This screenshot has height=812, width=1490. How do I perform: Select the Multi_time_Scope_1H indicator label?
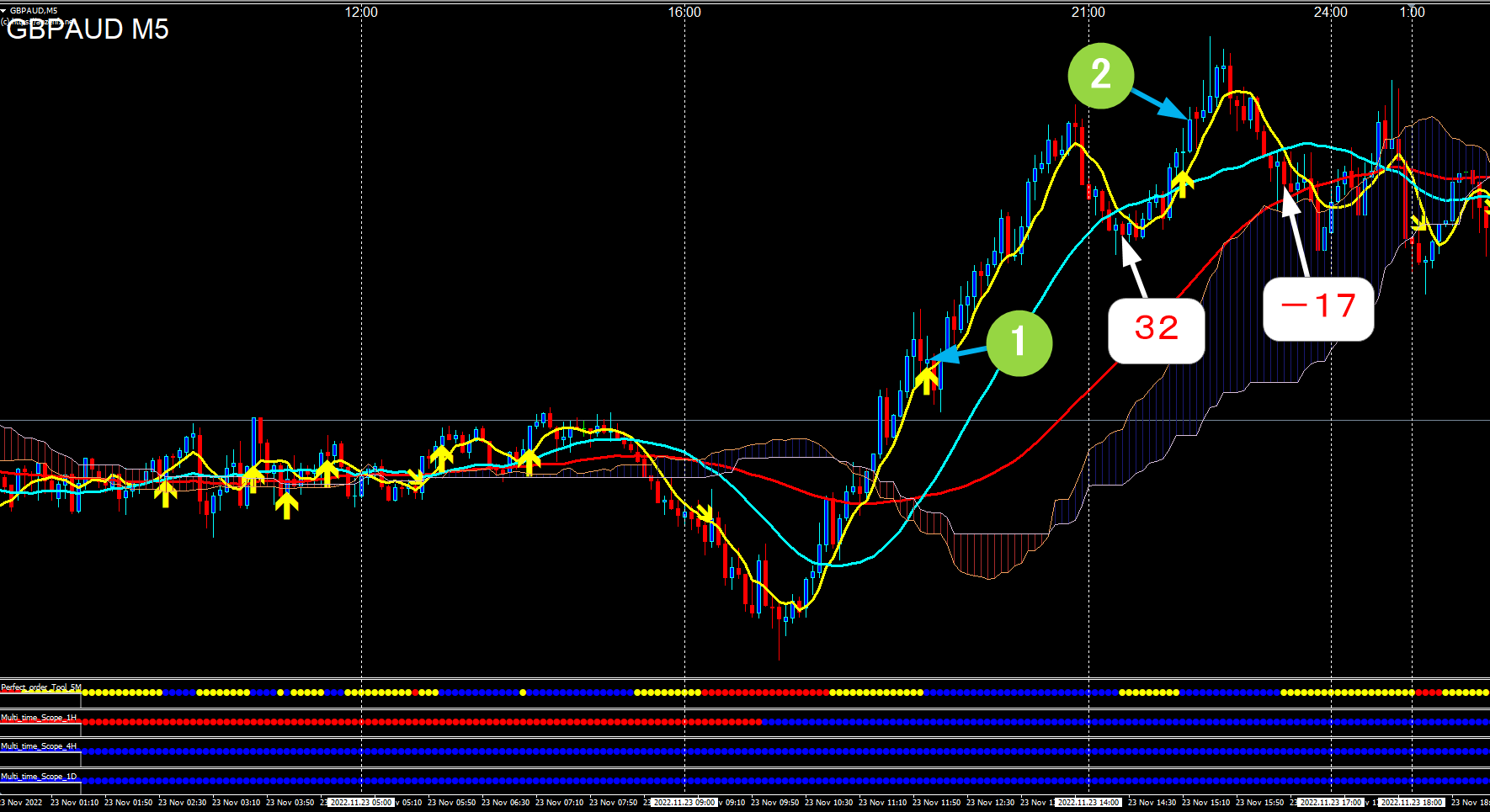pos(39,718)
